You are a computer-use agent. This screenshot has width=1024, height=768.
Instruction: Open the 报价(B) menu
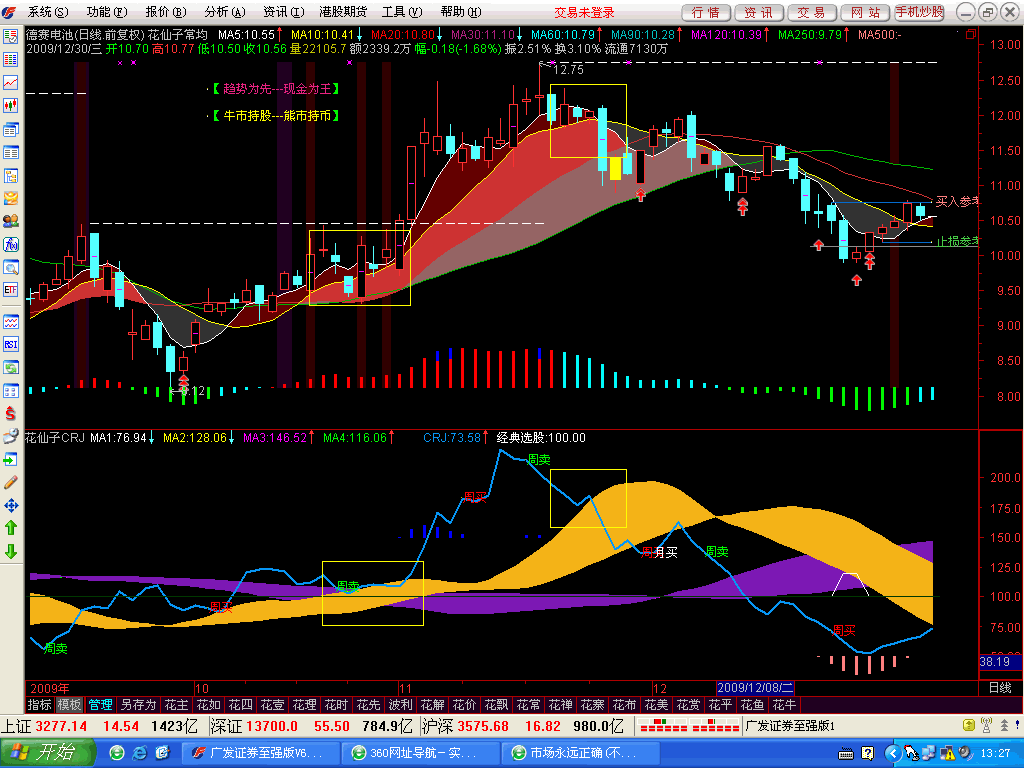(x=166, y=12)
